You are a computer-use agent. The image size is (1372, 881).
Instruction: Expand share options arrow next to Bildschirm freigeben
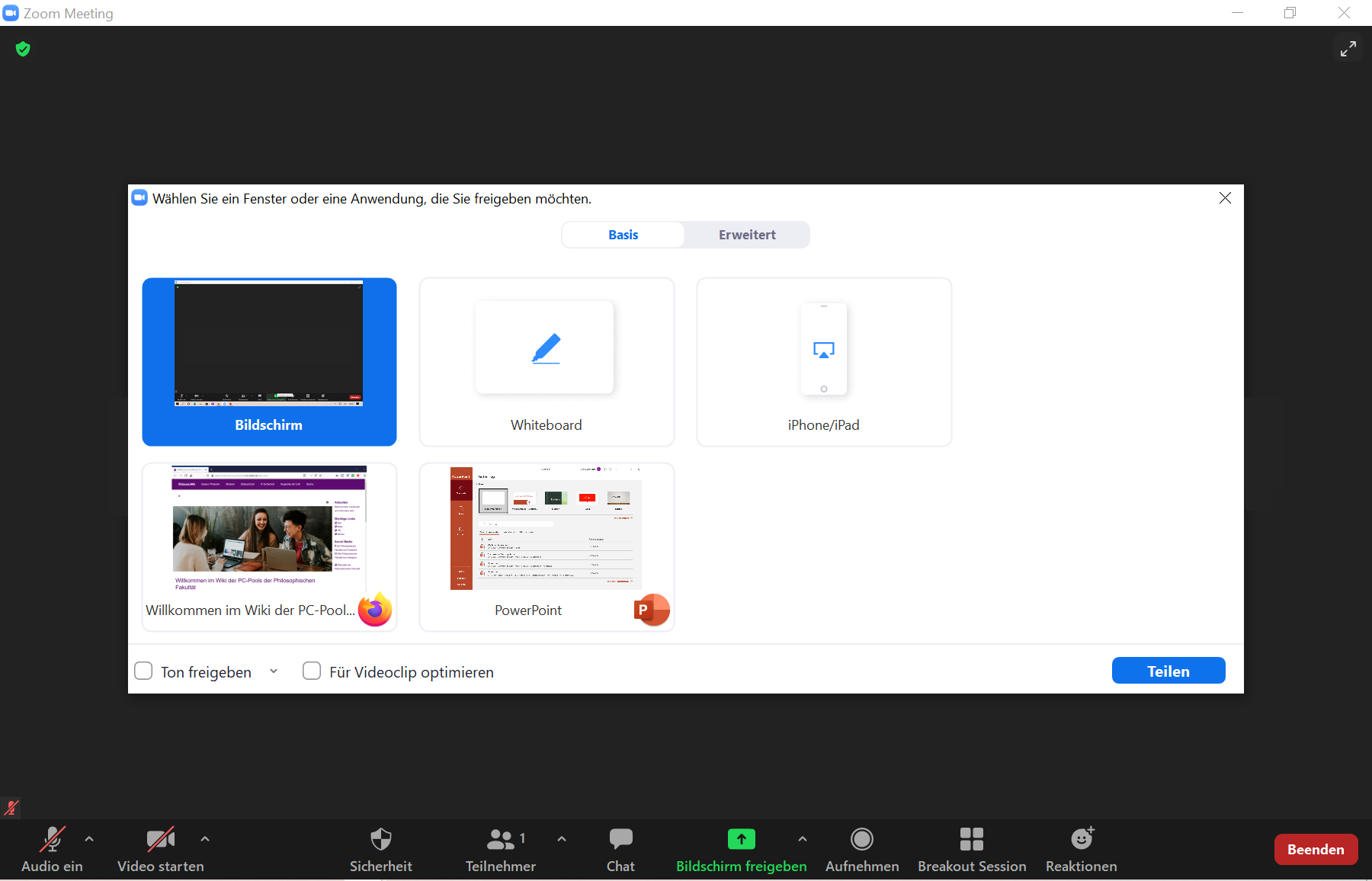click(x=803, y=838)
